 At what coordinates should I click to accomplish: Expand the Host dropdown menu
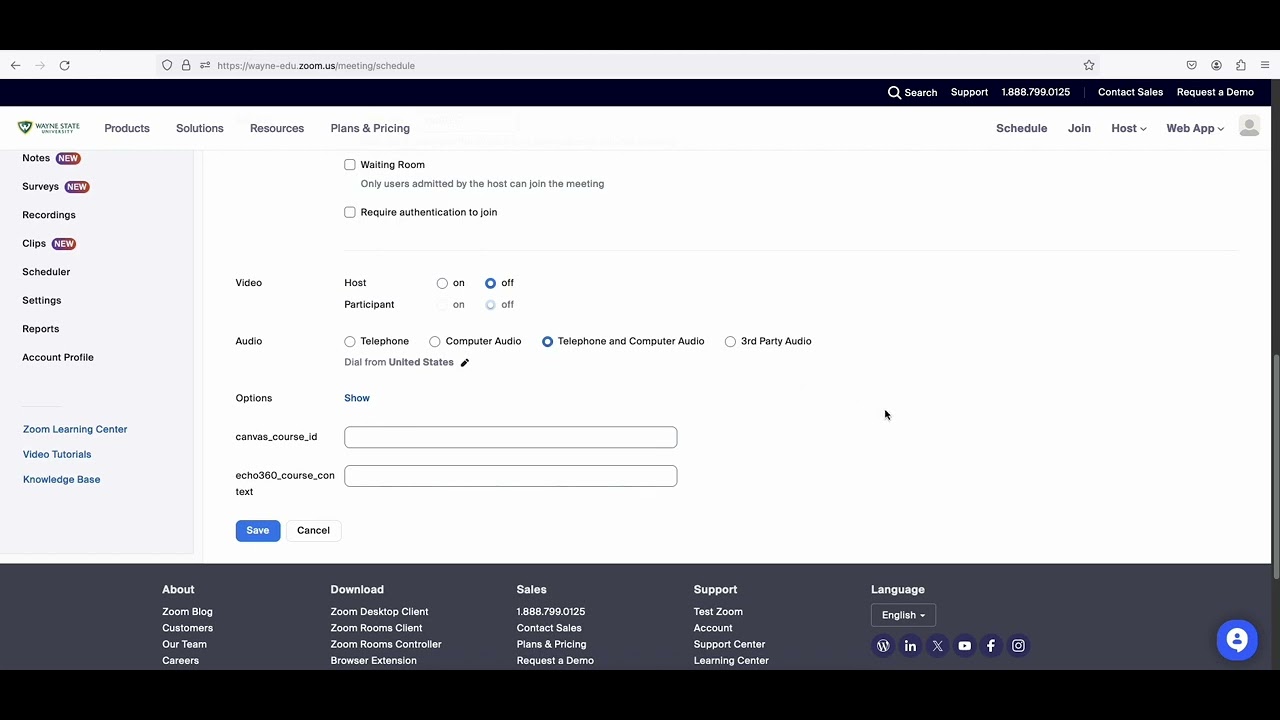point(1128,128)
